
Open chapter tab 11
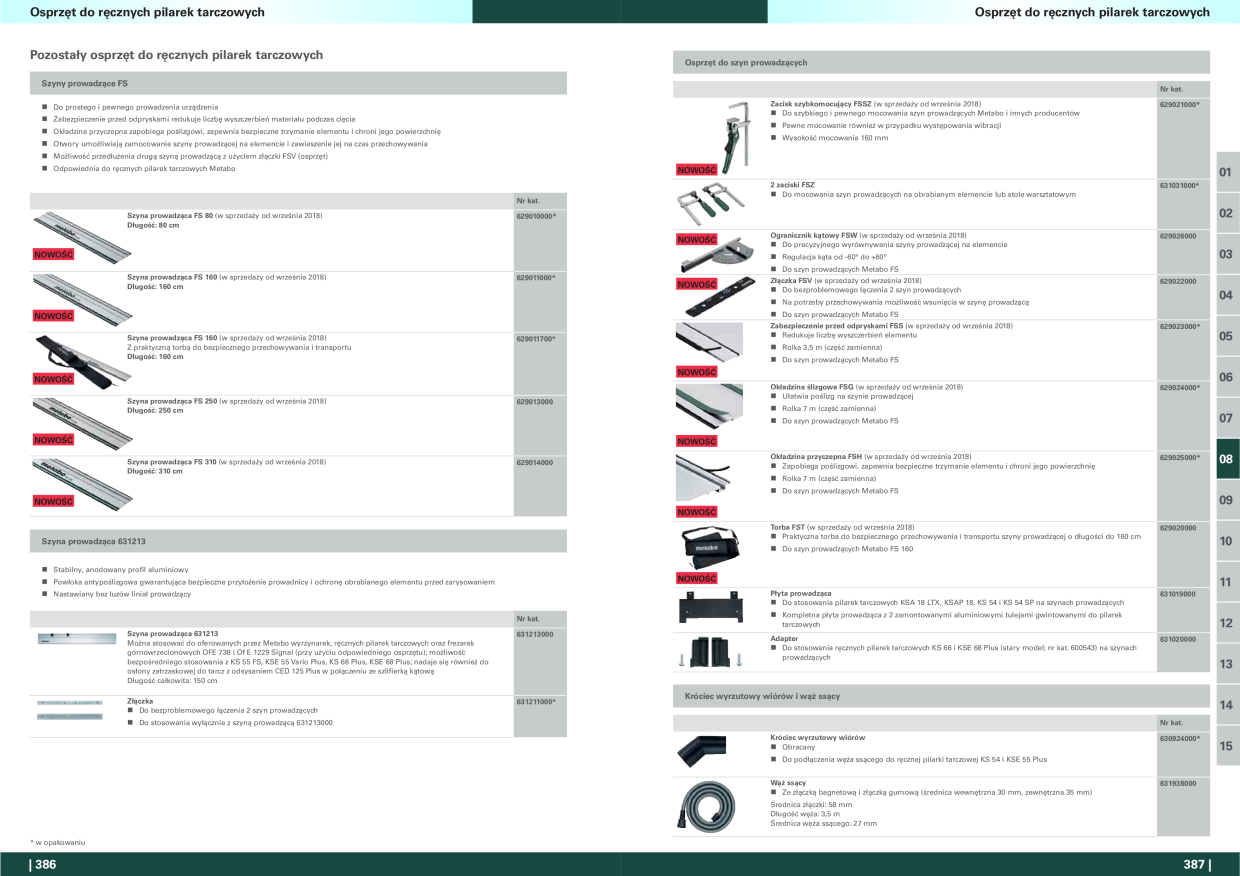point(1227,582)
